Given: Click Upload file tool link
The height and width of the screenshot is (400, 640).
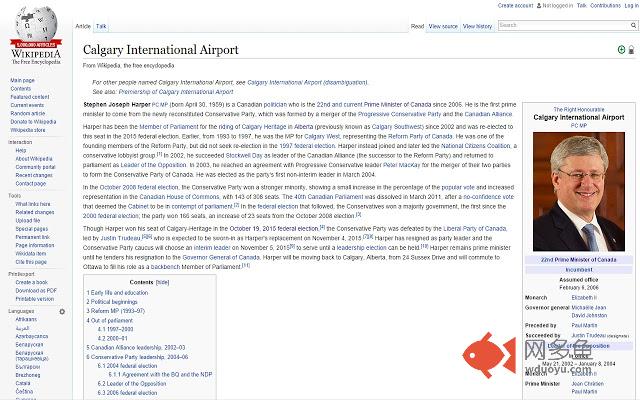Looking at the screenshot, I should pyautogui.click(x=28, y=220).
